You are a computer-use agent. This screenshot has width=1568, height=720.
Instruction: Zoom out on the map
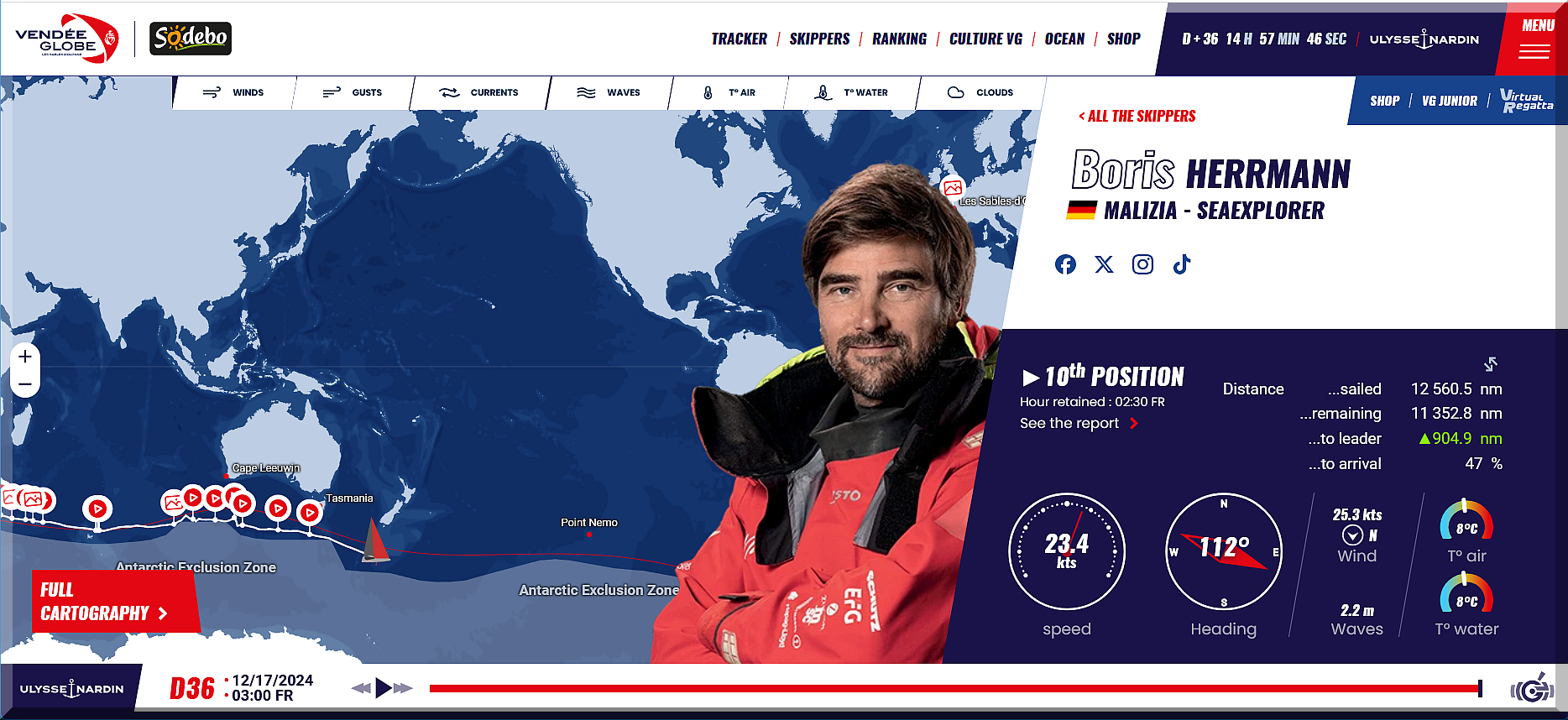(25, 385)
